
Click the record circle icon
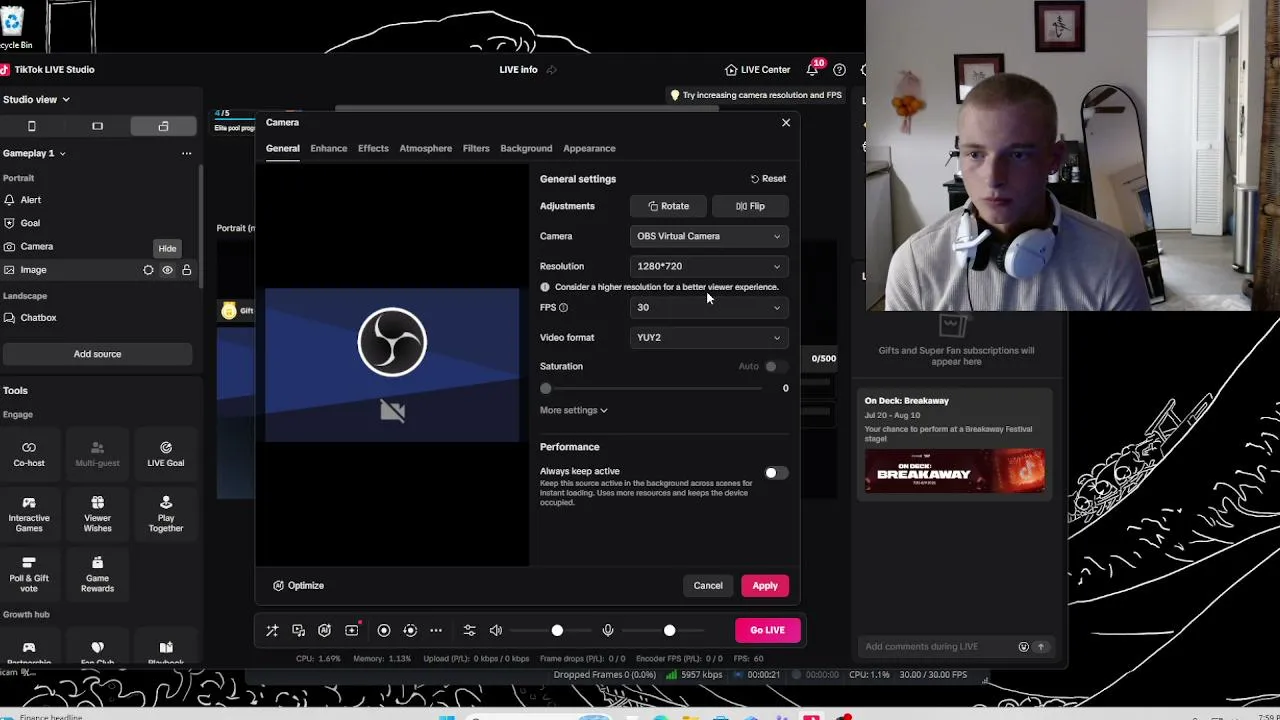[384, 631]
